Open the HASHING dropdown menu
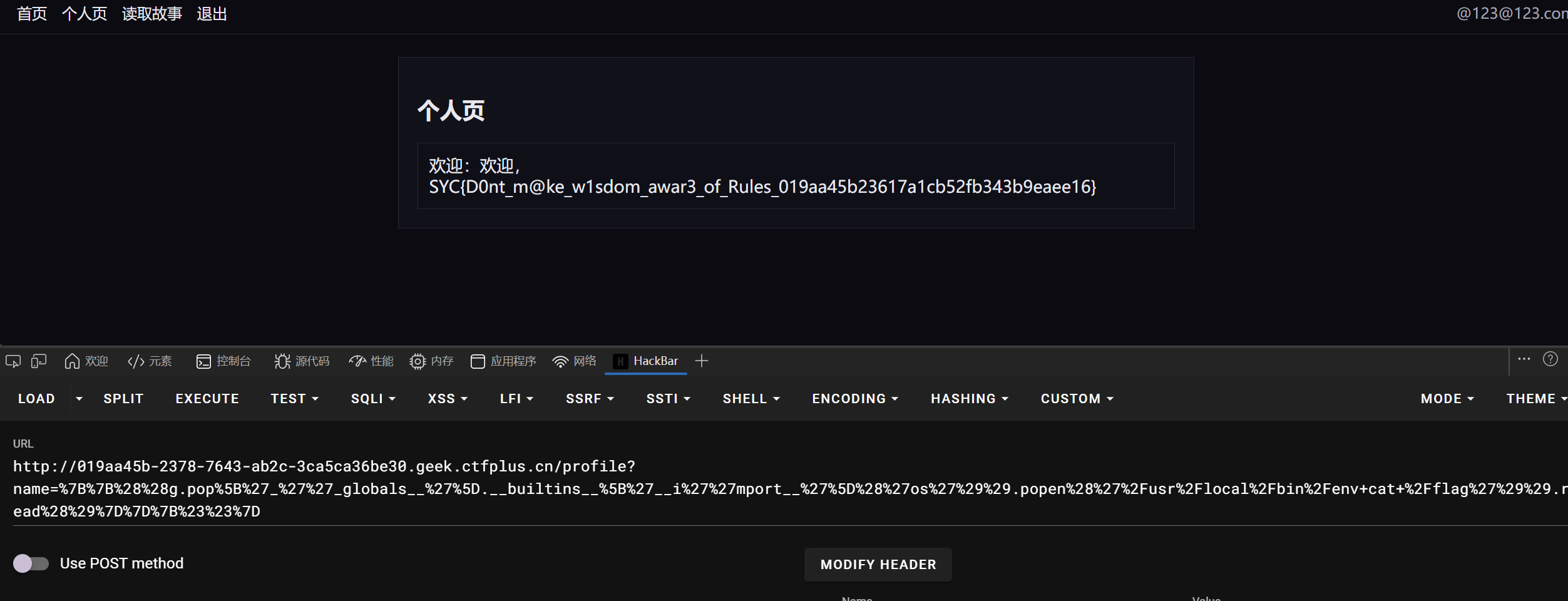Image resolution: width=1568 pixels, height=601 pixels. [x=970, y=399]
